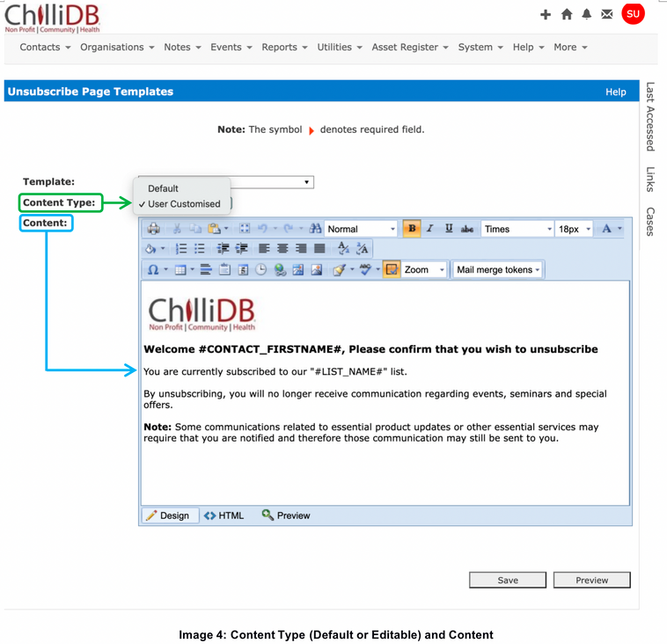
Task: Click the Copy icon in editor toolbar
Action: tap(195, 229)
